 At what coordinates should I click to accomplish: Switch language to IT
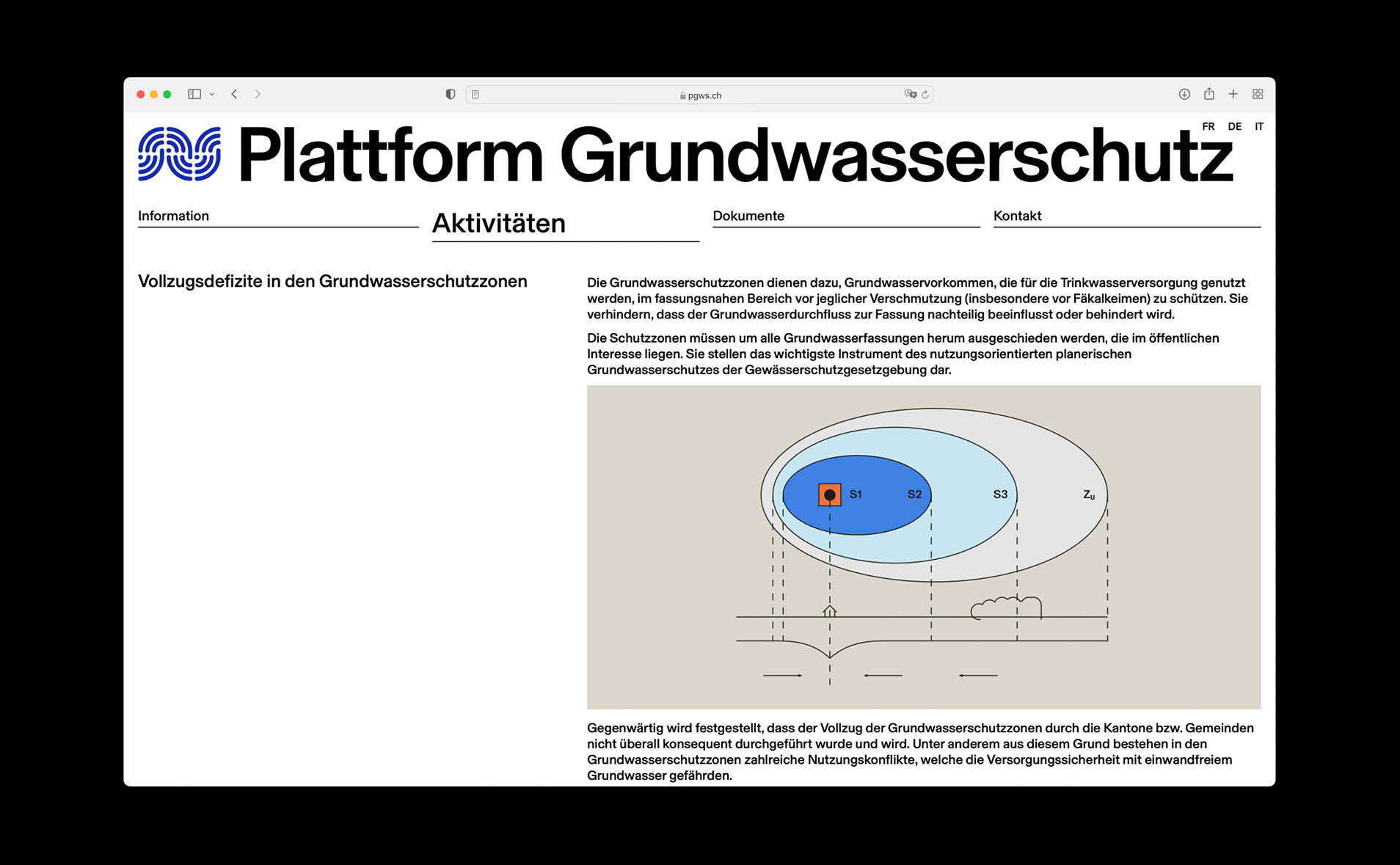(x=1259, y=126)
